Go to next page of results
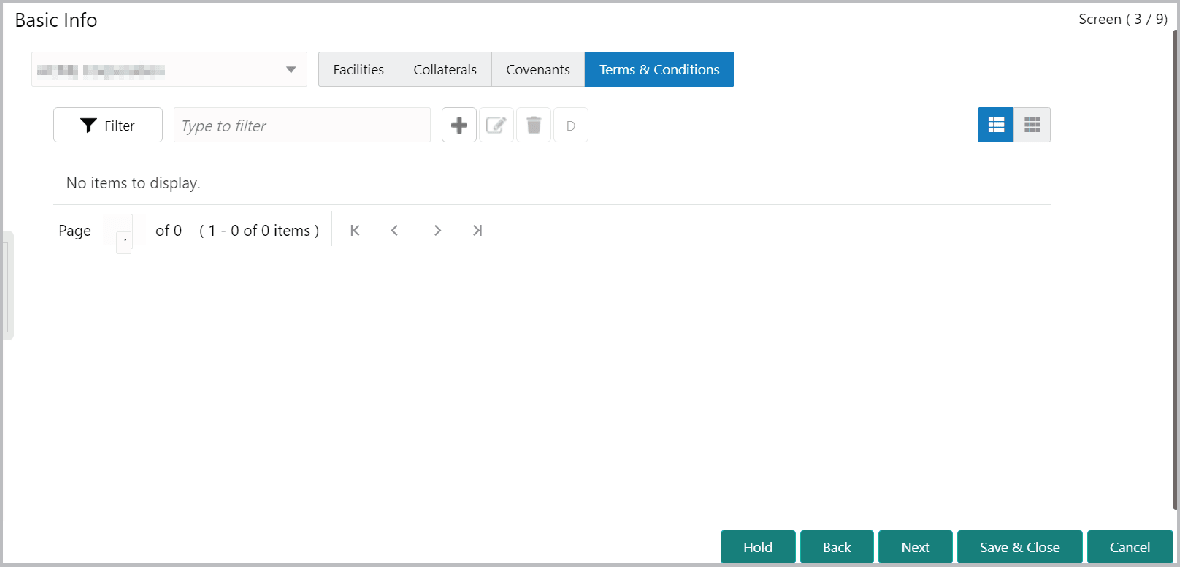1182x569 pixels. tap(437, 231)
